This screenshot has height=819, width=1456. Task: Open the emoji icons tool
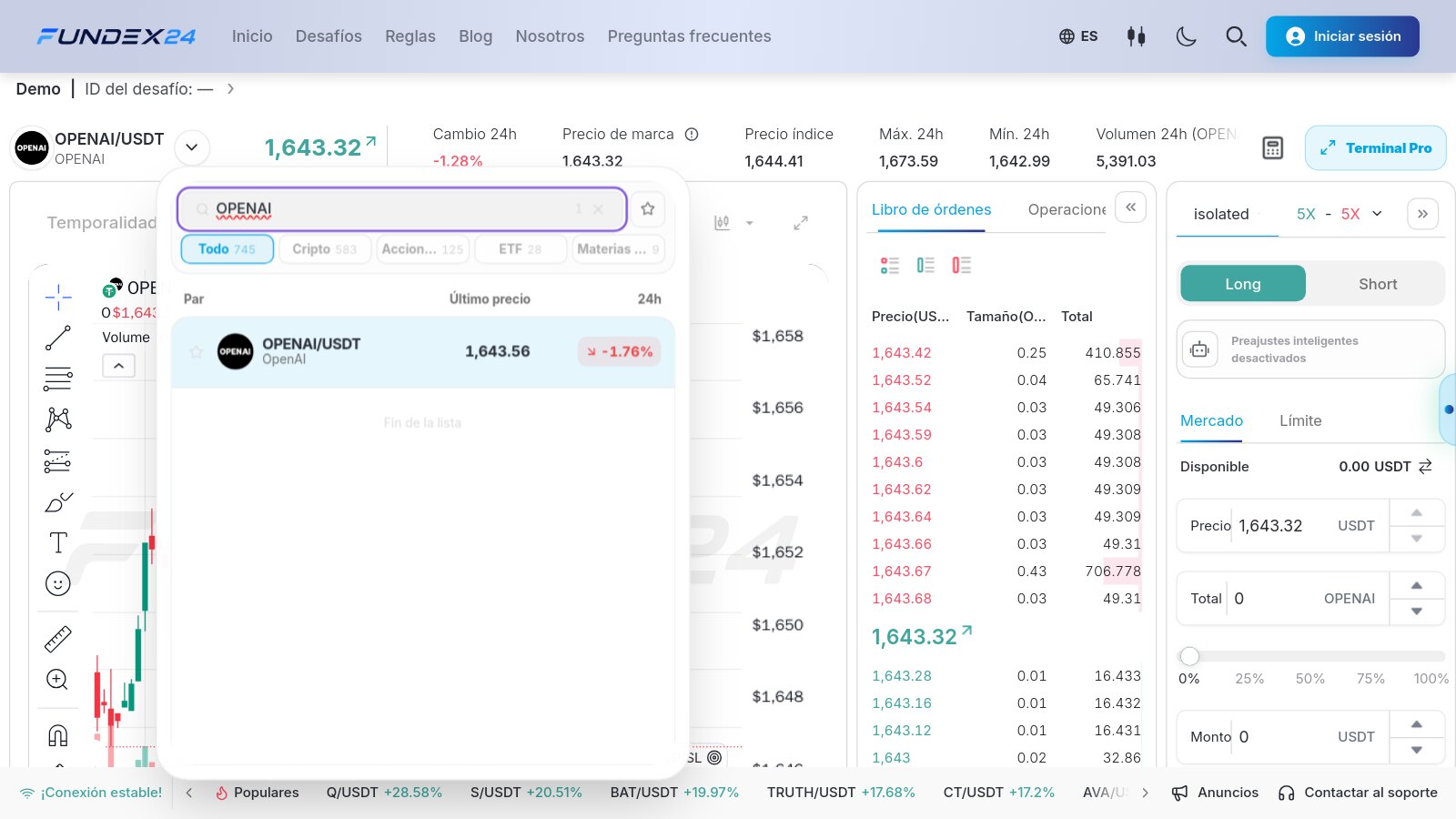point(58,583)
